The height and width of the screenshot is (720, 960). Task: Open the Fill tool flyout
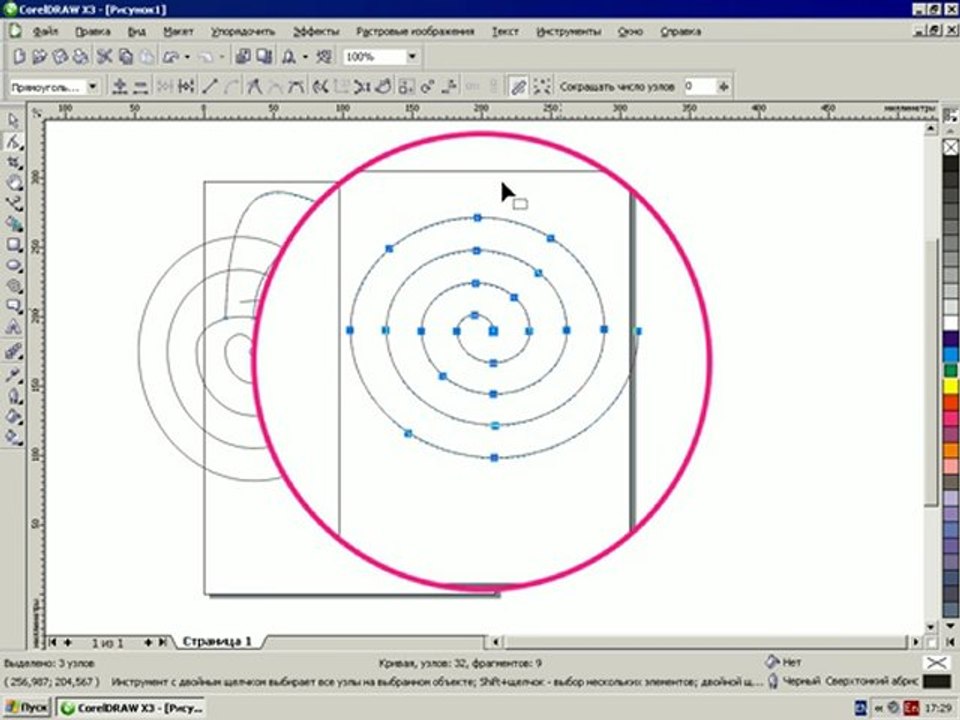(x=13, y=416)
